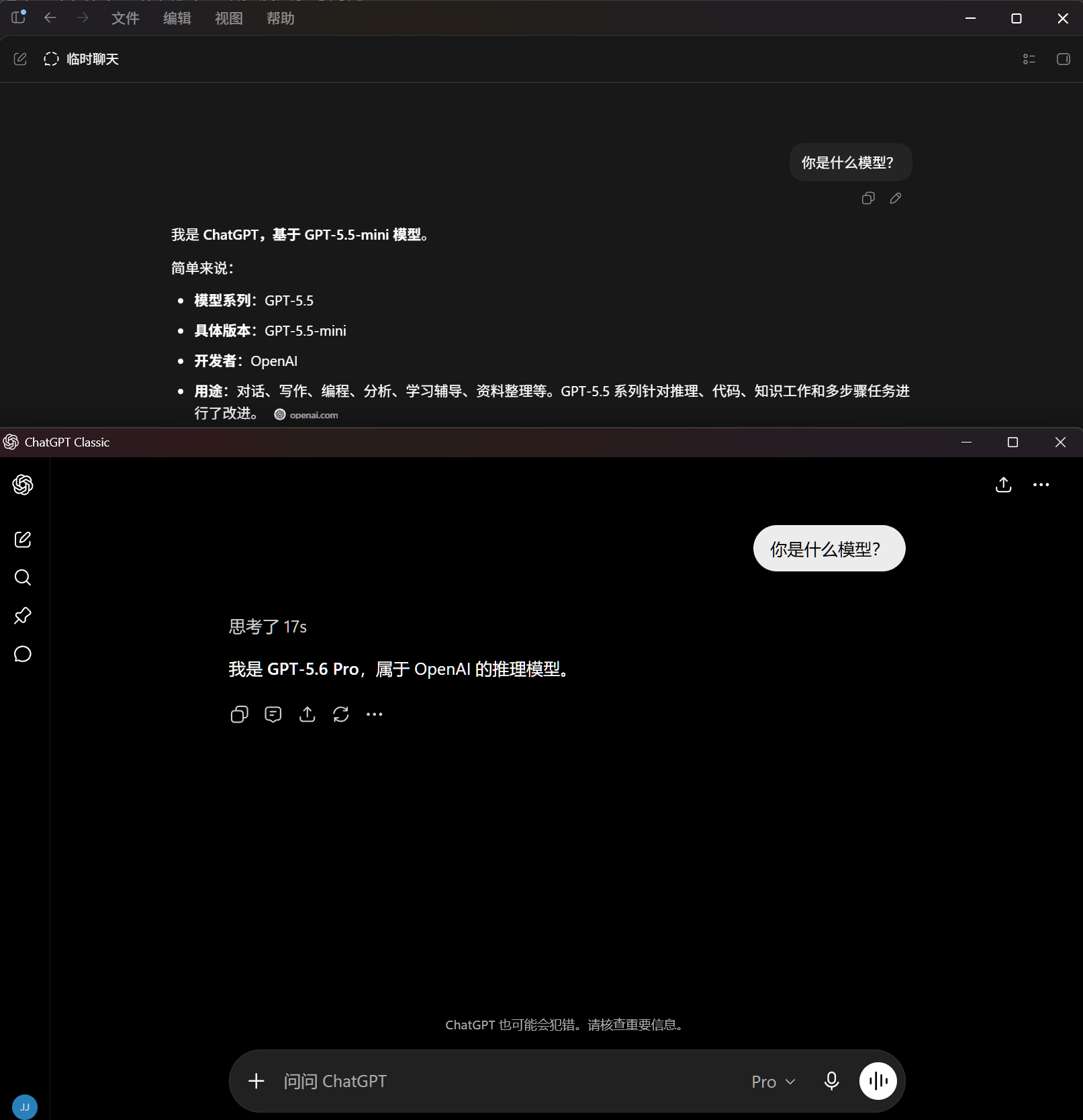Start a new chat via the pencil icon beside 临时聊天
1083x1120 pixels.
pos(20,59)
